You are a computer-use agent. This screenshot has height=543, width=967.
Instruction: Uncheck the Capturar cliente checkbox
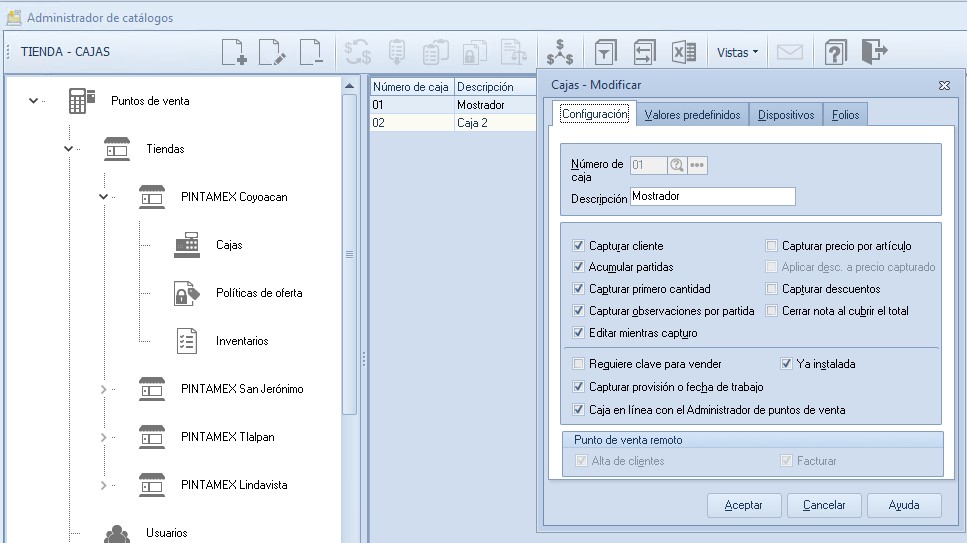pos(578,246)
